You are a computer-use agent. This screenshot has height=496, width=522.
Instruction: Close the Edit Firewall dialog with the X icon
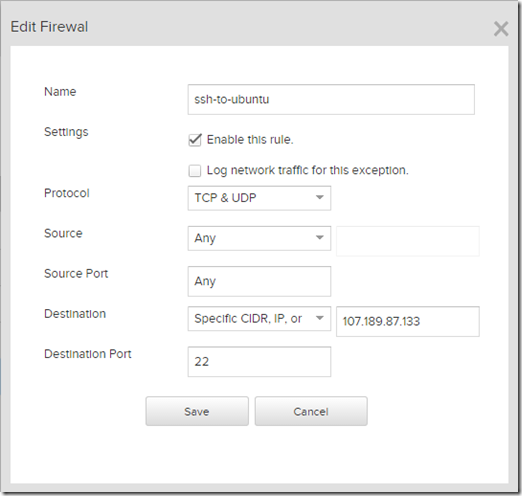pyautogui.click(x=501, y=29)
